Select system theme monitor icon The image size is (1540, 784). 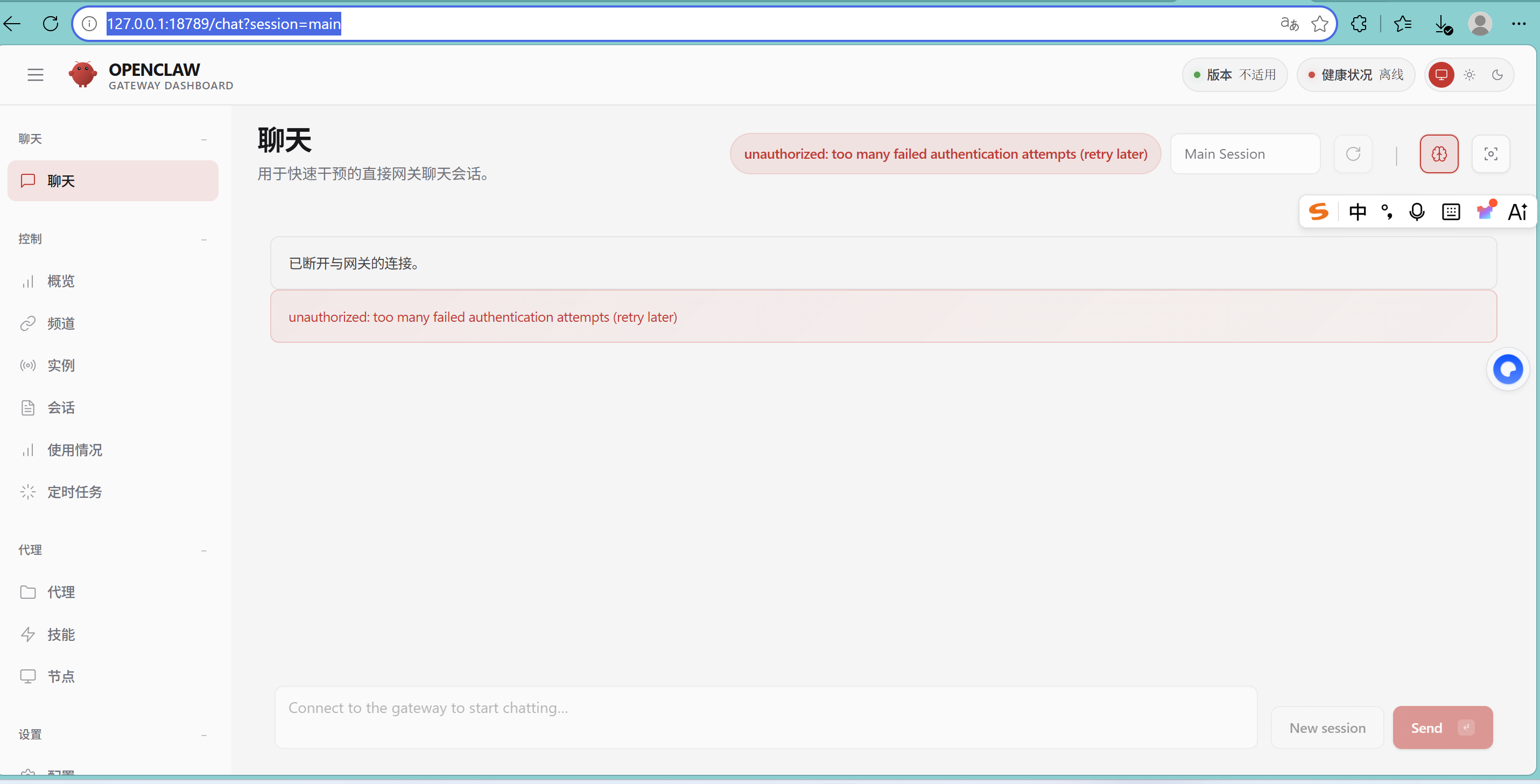click(1441, 75)
